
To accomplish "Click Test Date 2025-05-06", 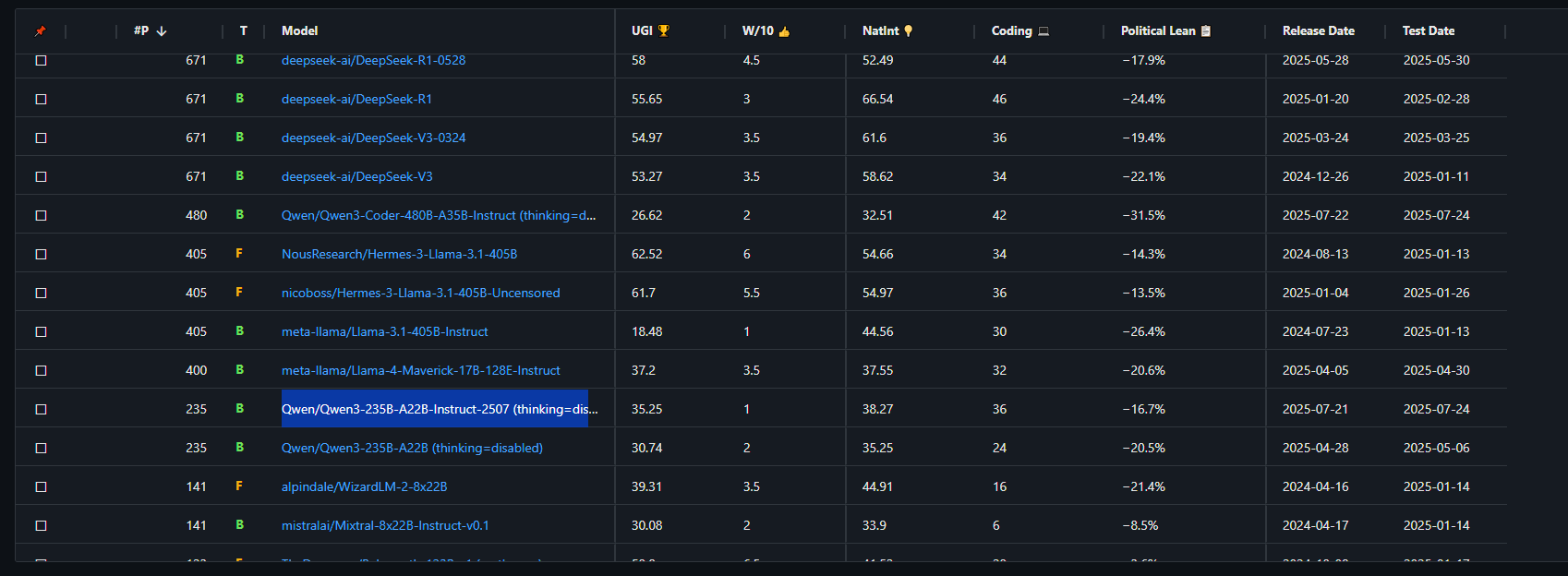I will coord(1436,448).
